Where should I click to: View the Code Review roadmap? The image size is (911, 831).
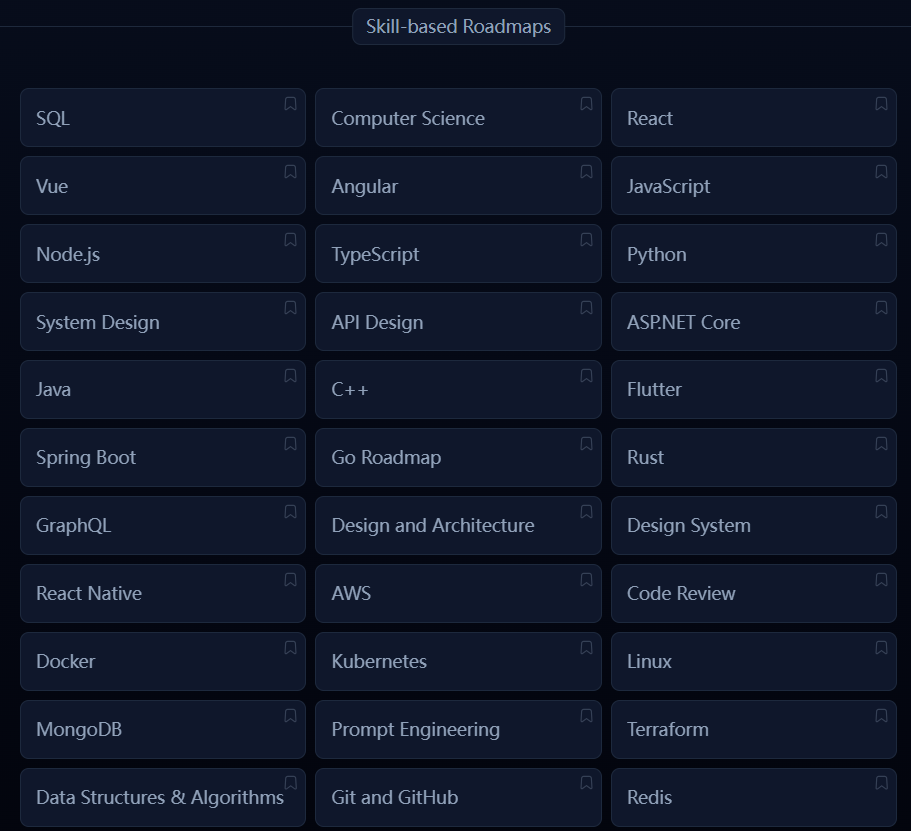tap(754, 593)
